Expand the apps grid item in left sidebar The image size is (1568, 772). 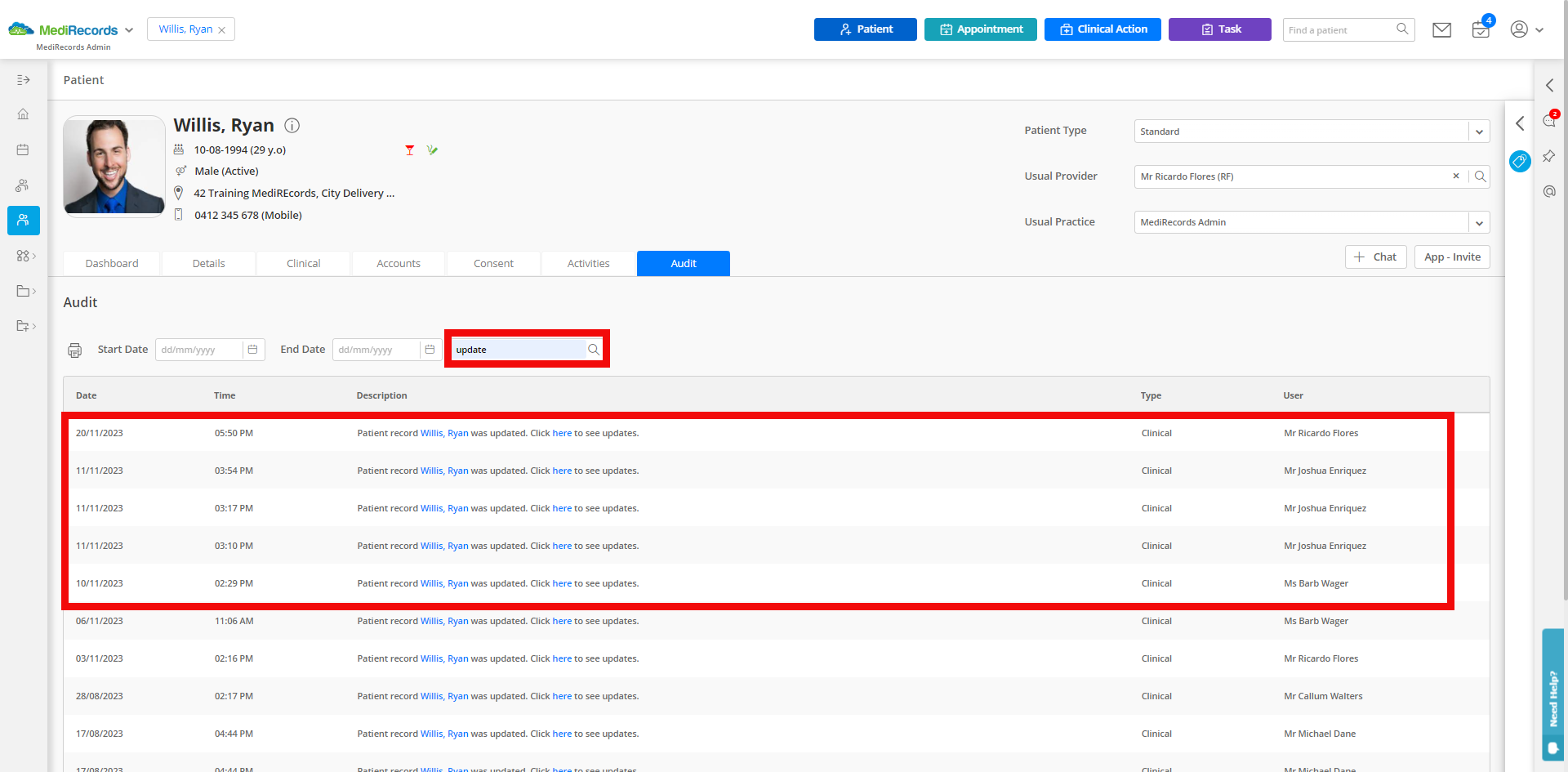point(24,255)
